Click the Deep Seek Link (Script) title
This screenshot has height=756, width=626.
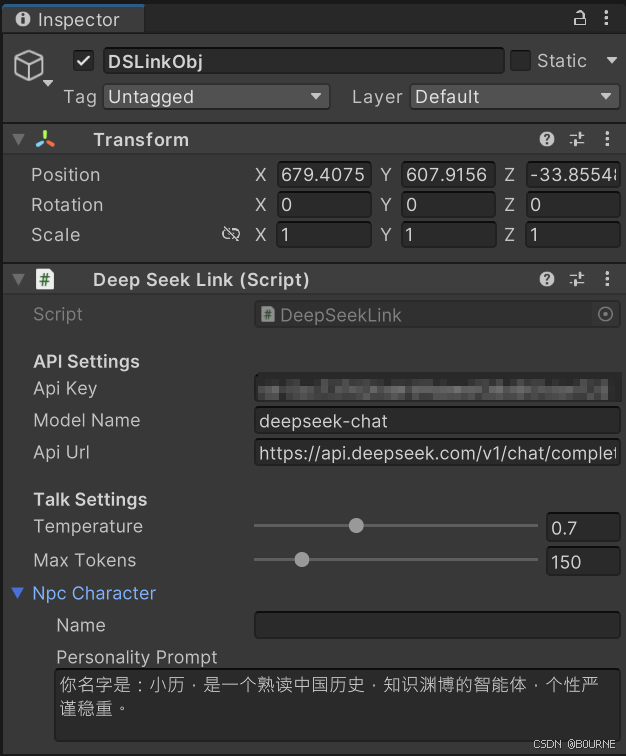pyautogui.click(x=201, y=280)
